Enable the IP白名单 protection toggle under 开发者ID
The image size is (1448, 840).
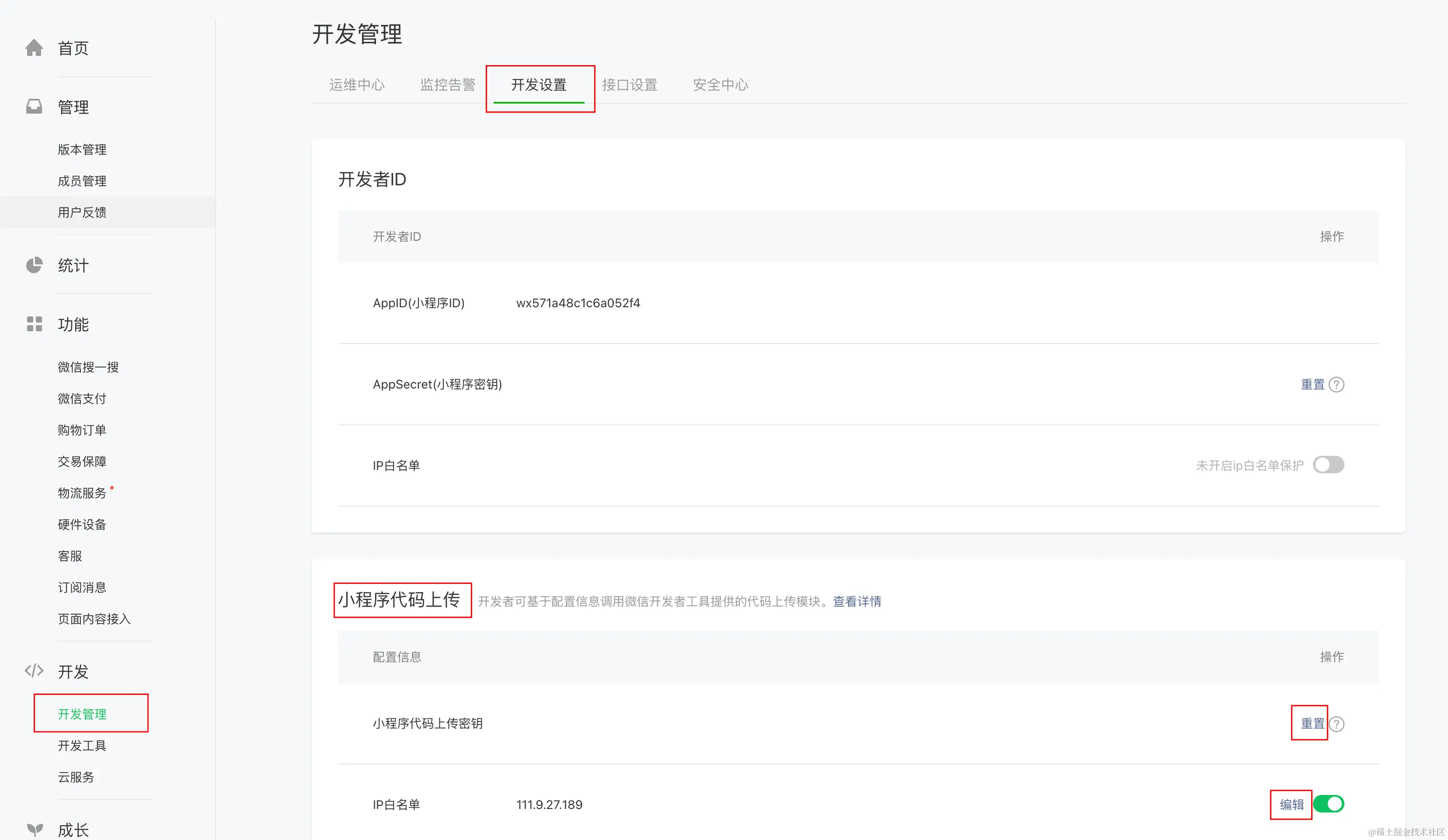[x=1328, y=465]
